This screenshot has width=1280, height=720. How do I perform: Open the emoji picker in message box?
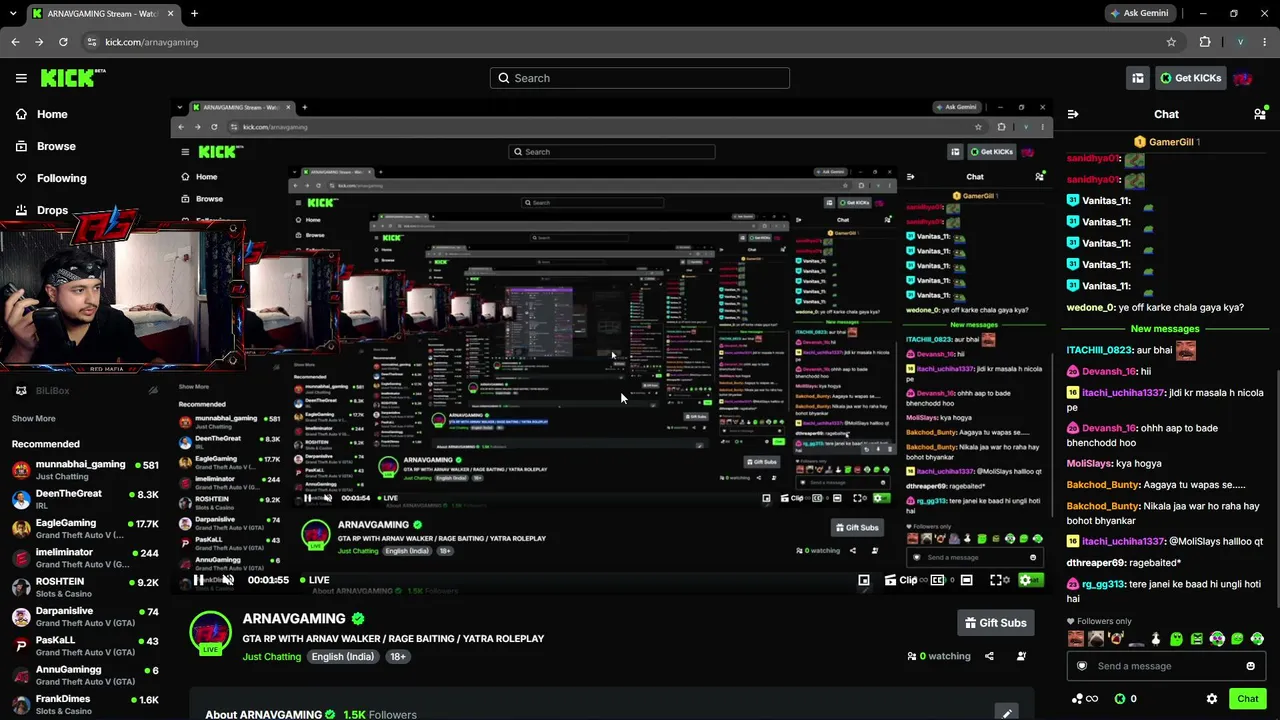point(1250,666)
